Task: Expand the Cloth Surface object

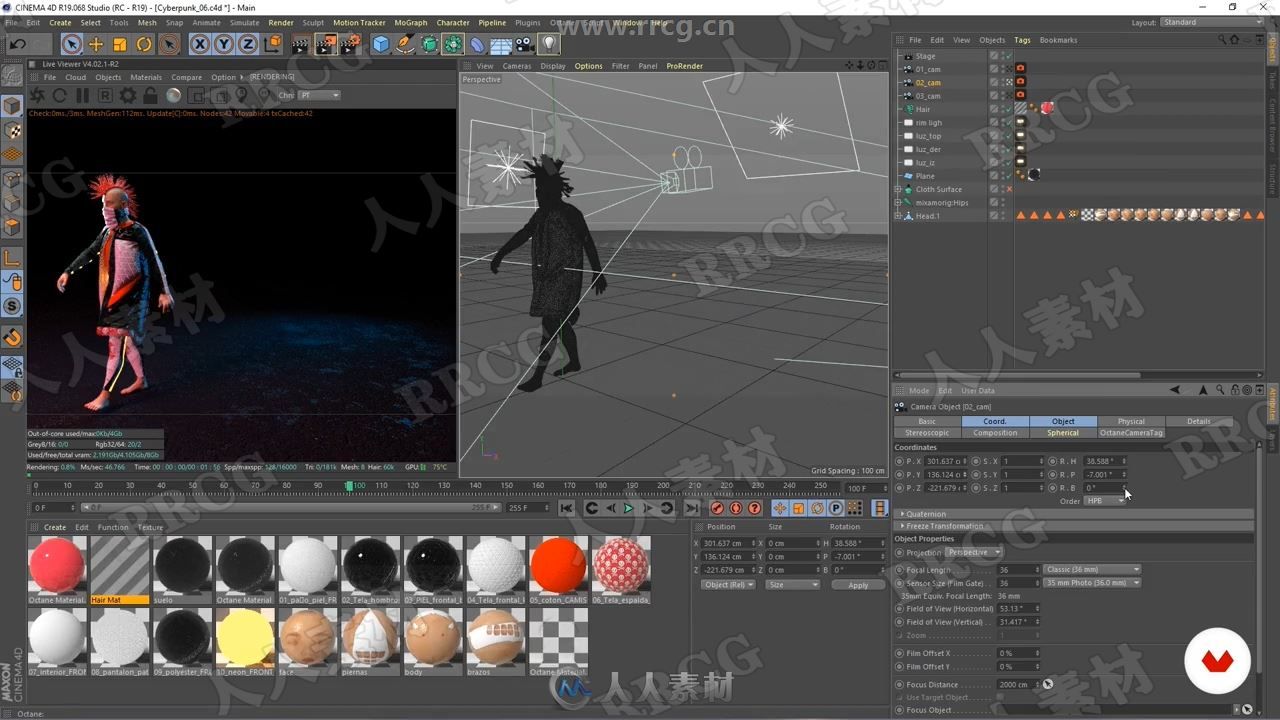Action: pos(898,189)
